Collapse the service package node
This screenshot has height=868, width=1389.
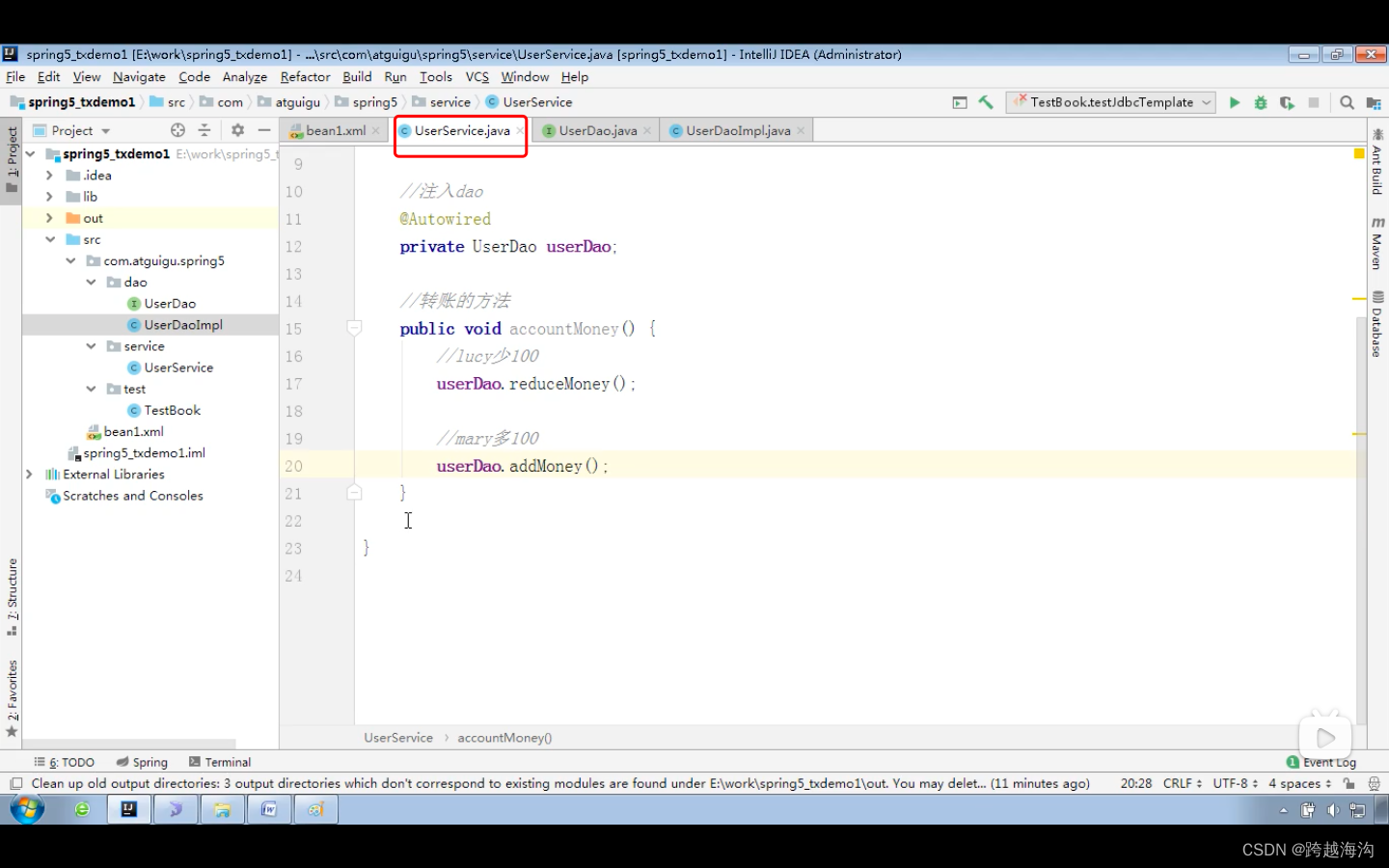coord(91,346)
